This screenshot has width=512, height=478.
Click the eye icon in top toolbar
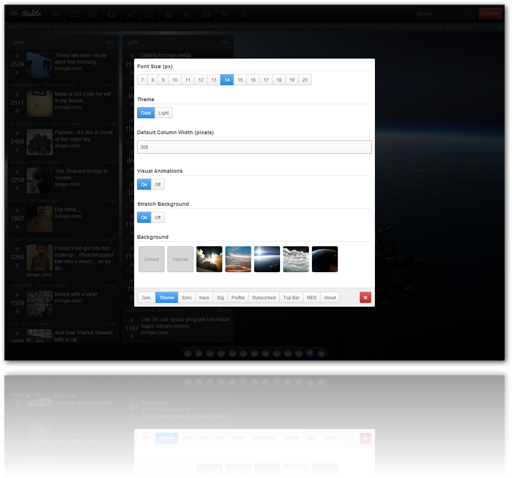tap(244, 14)
